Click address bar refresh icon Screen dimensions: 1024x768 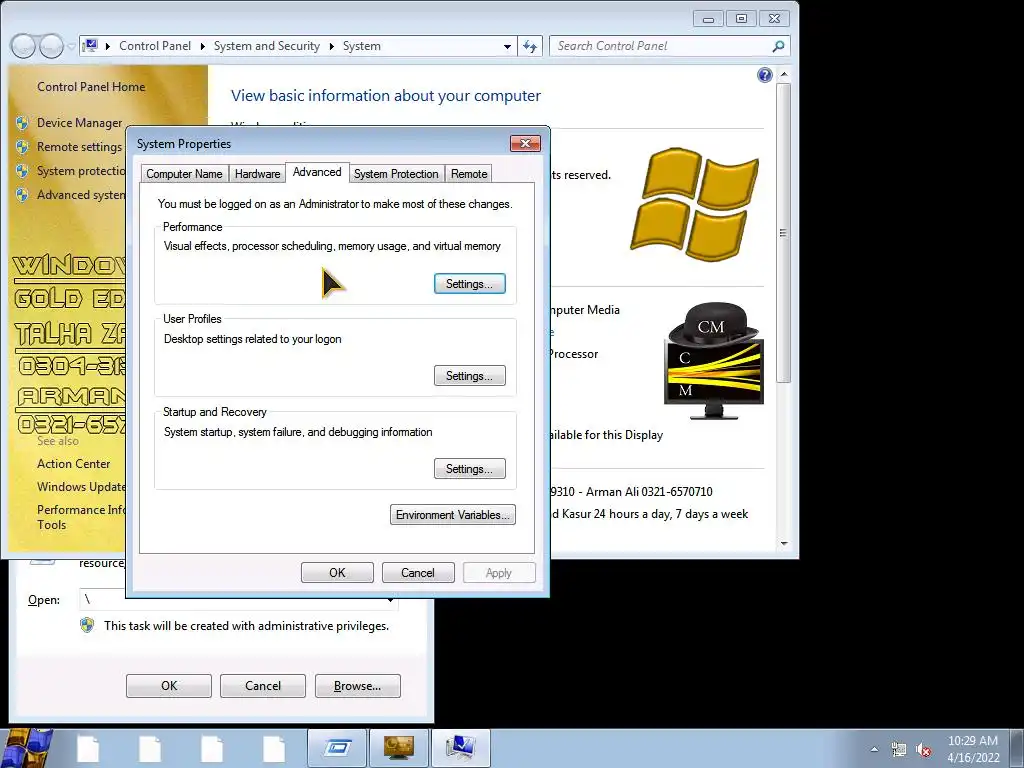[x=530, y=46]
